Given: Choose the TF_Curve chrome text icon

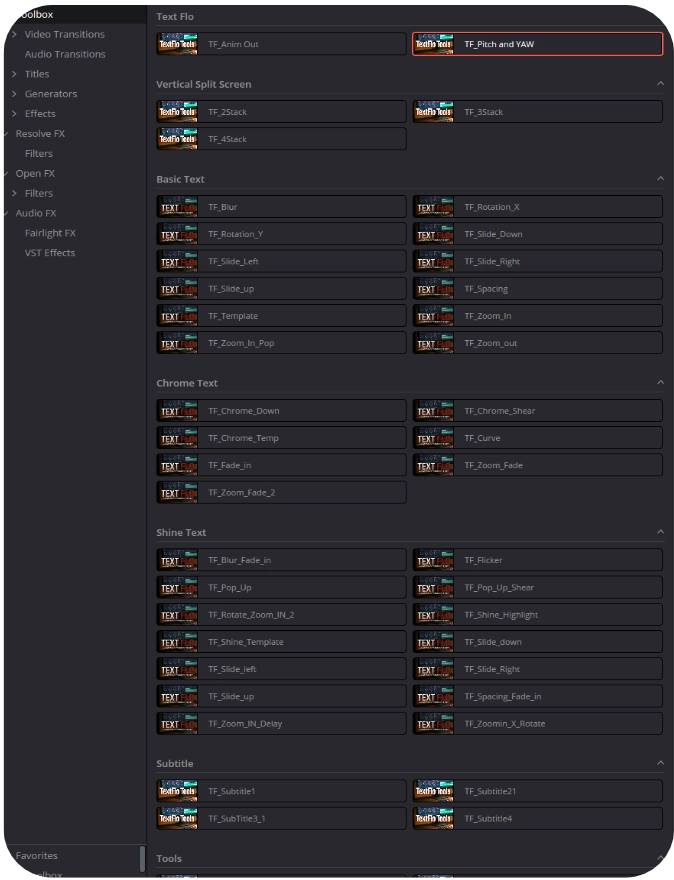Looking at the screenshot, I should pos(433,438).
